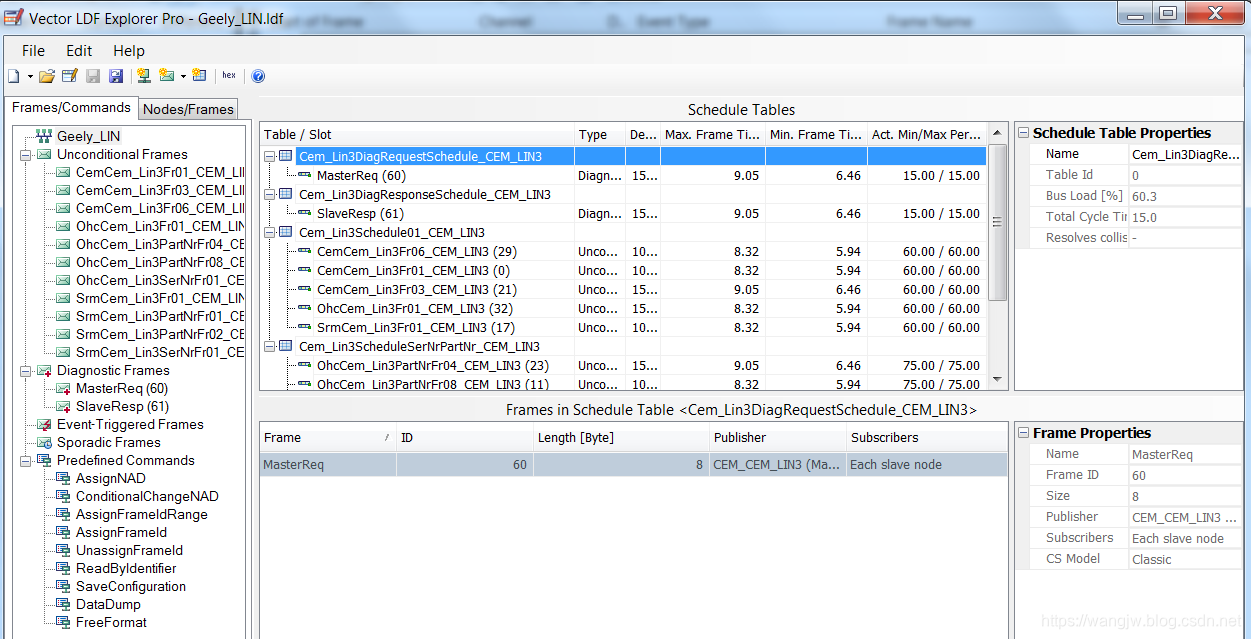Click the SrmCem_Lin3Fr01_CEM_LIN3 (17) slot icon

305,328
